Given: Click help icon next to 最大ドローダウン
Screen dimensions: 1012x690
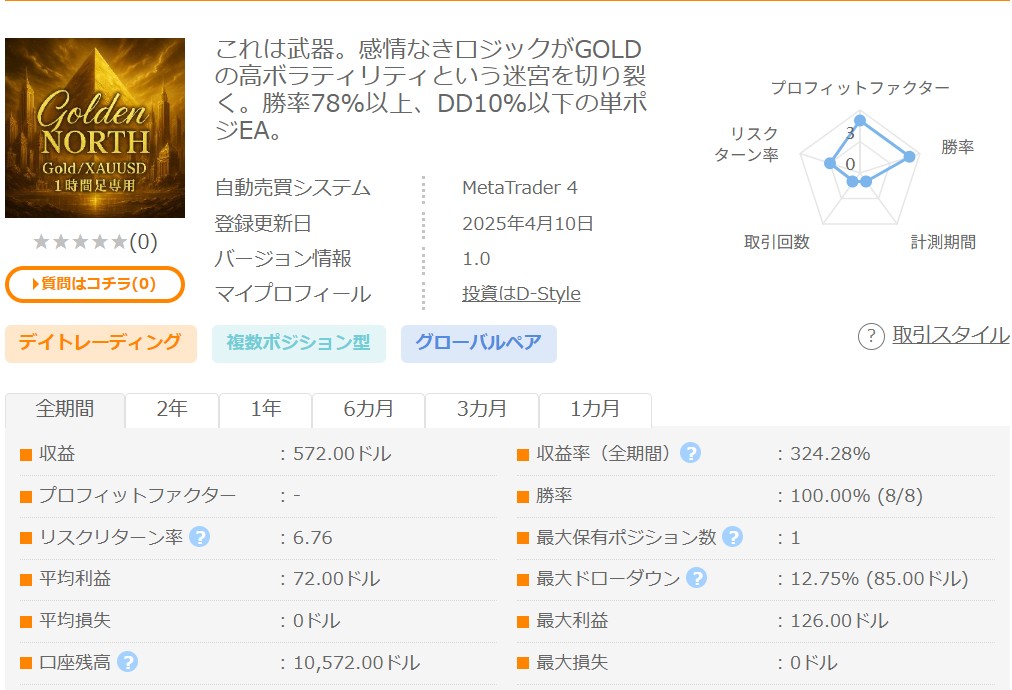Looking at the screenshot, I should tap(696, 578).
